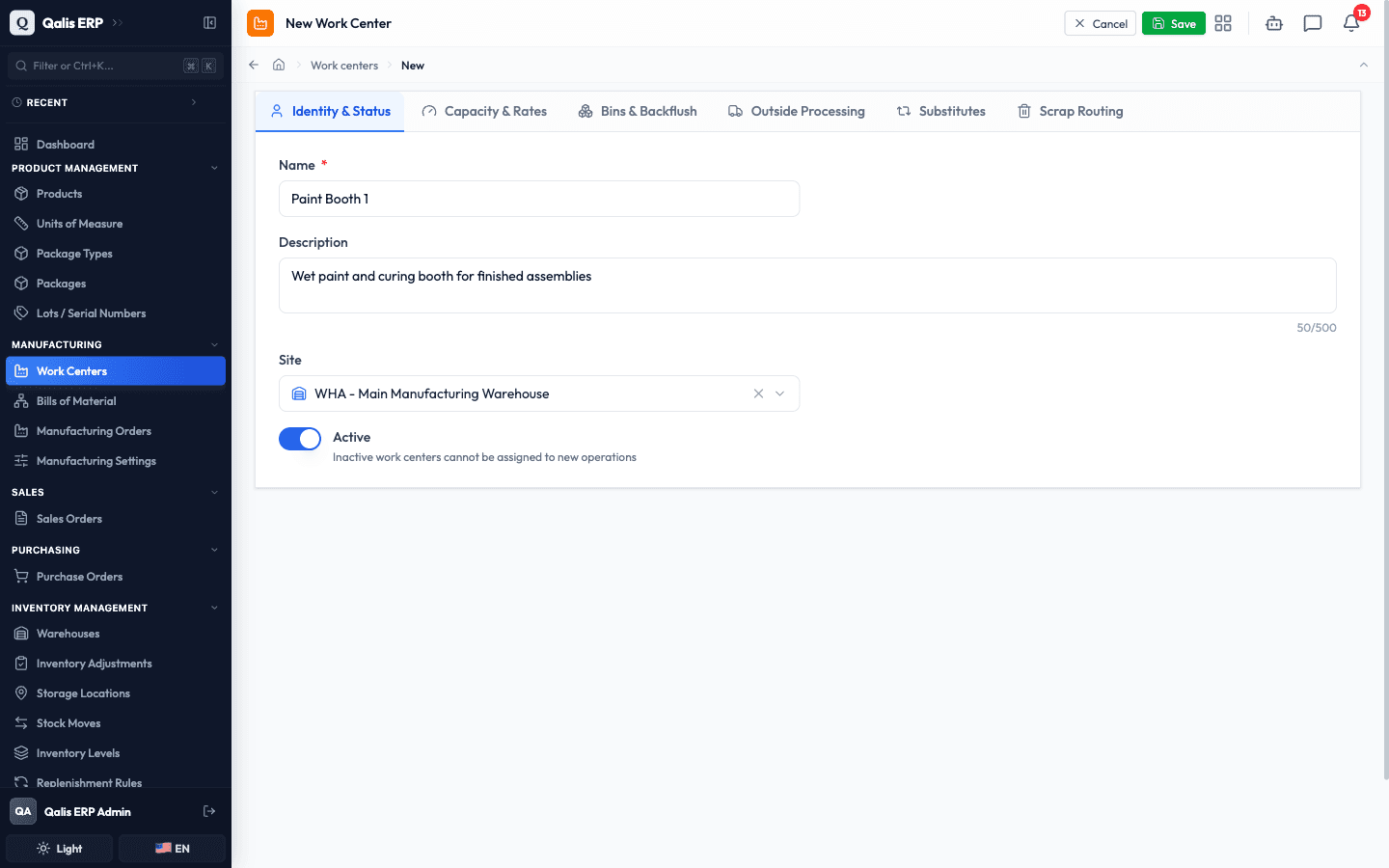Switch to Scrap Routing tab

tap(1071, 112)
